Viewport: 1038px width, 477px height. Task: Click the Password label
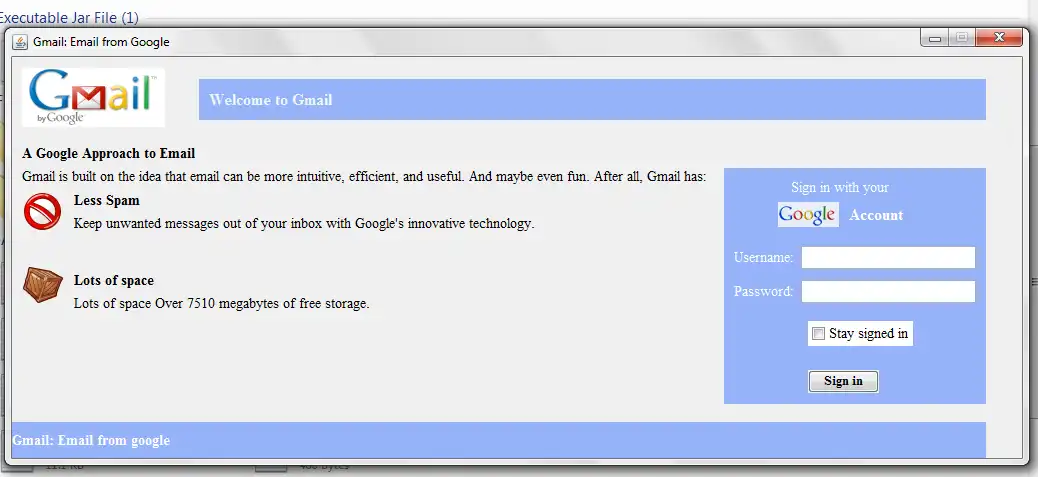click(x=763, y=291)
